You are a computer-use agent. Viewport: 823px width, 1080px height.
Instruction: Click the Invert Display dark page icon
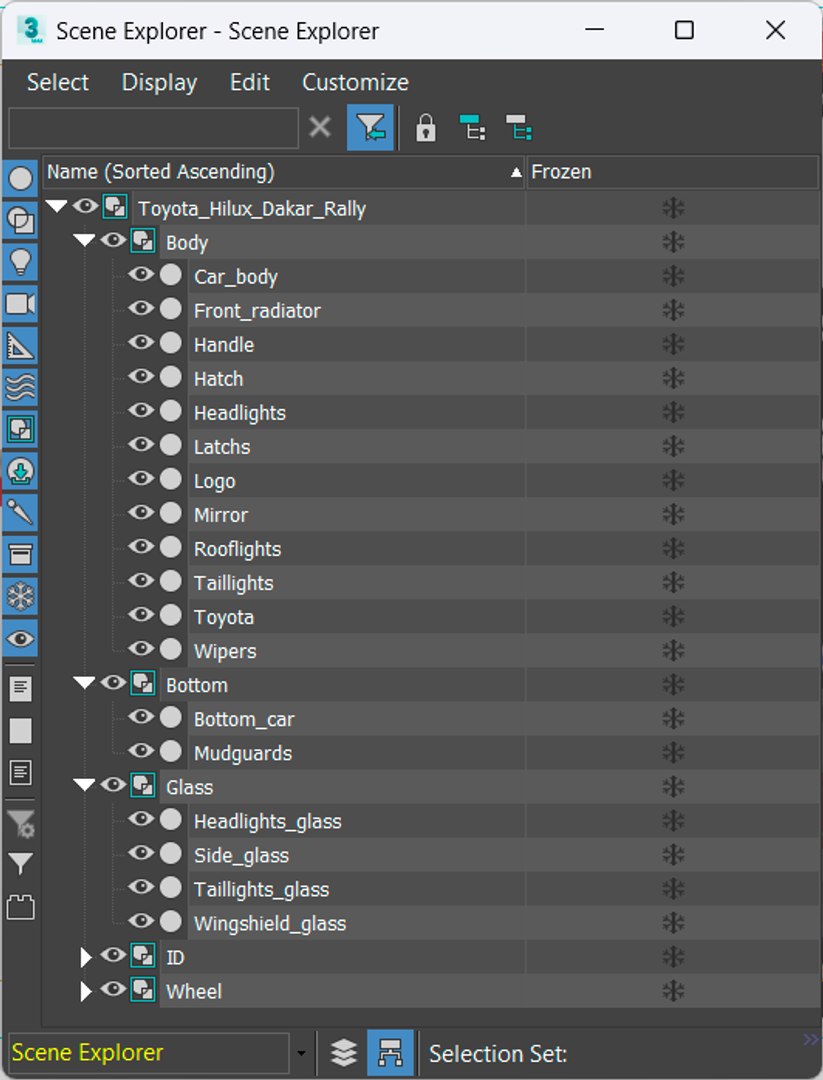tap(21, 773)
